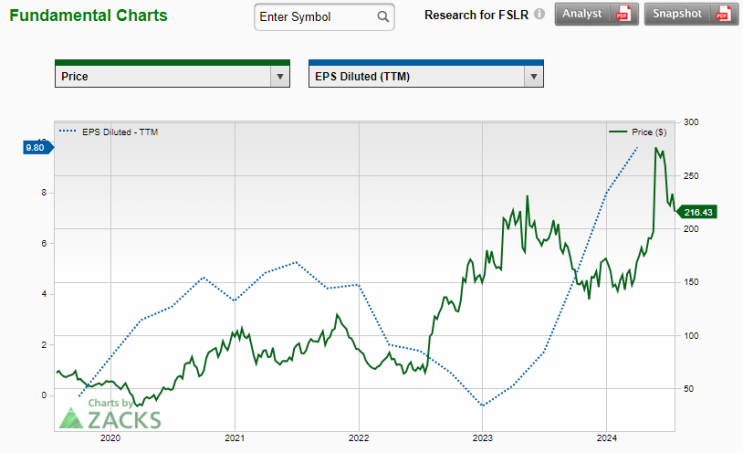Image resolution: width=743 pixels, height=453 pixels.
Task: Click the Price ($) legend entry
Action: pyautogui.click(x=637, y=132)
